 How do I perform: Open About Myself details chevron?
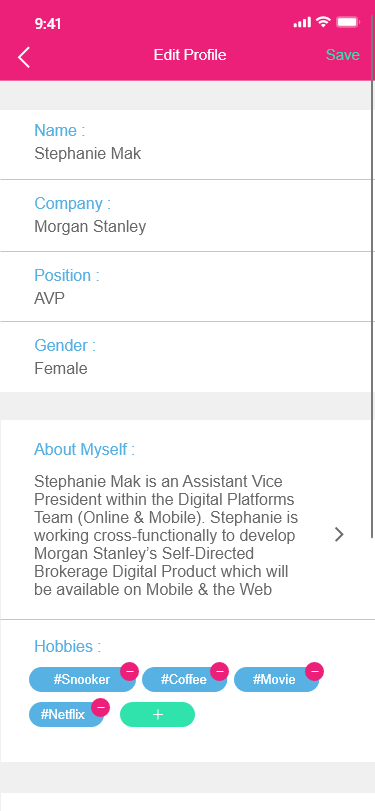coord(339,534)
